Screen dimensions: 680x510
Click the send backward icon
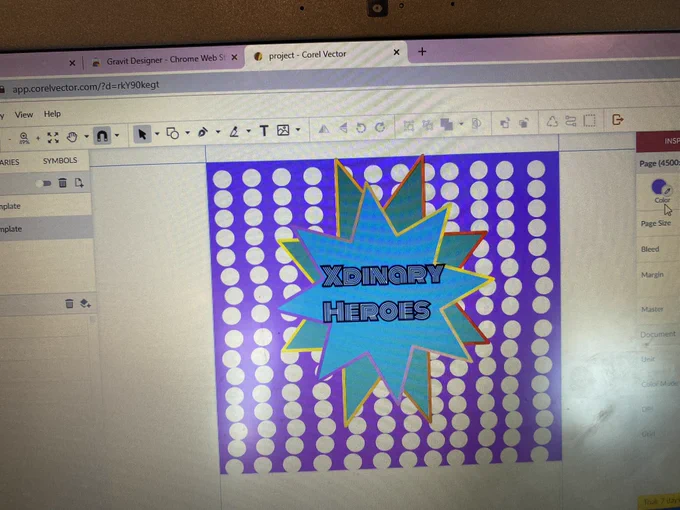tap(524, 122)
